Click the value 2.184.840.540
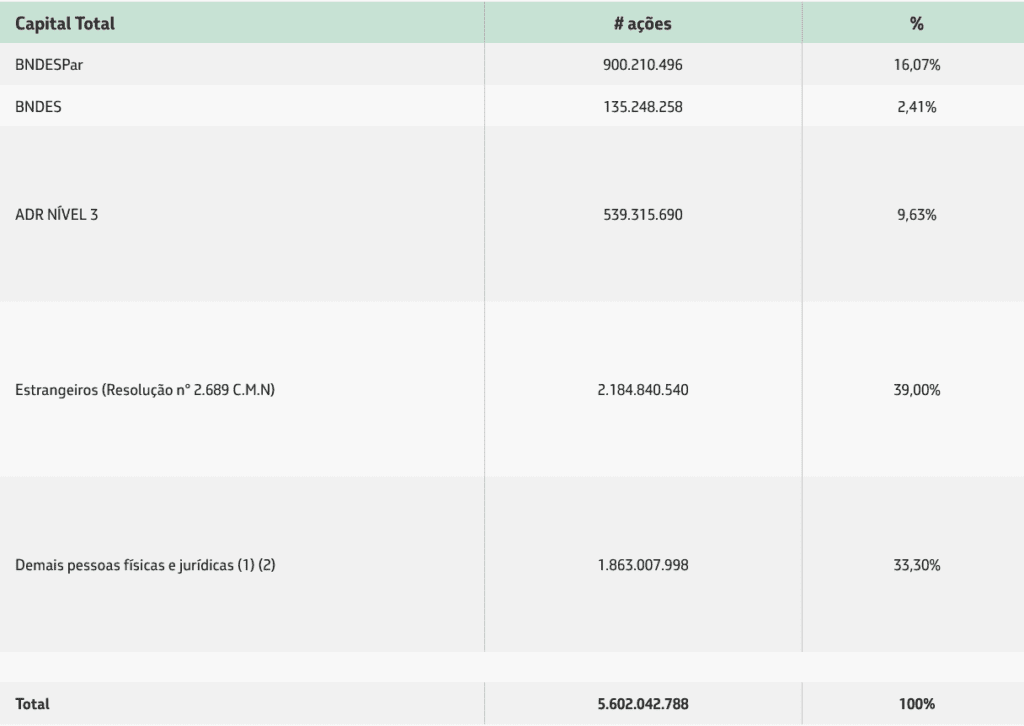This screenshot has height=726, width=1024. [x=643, y=390]
